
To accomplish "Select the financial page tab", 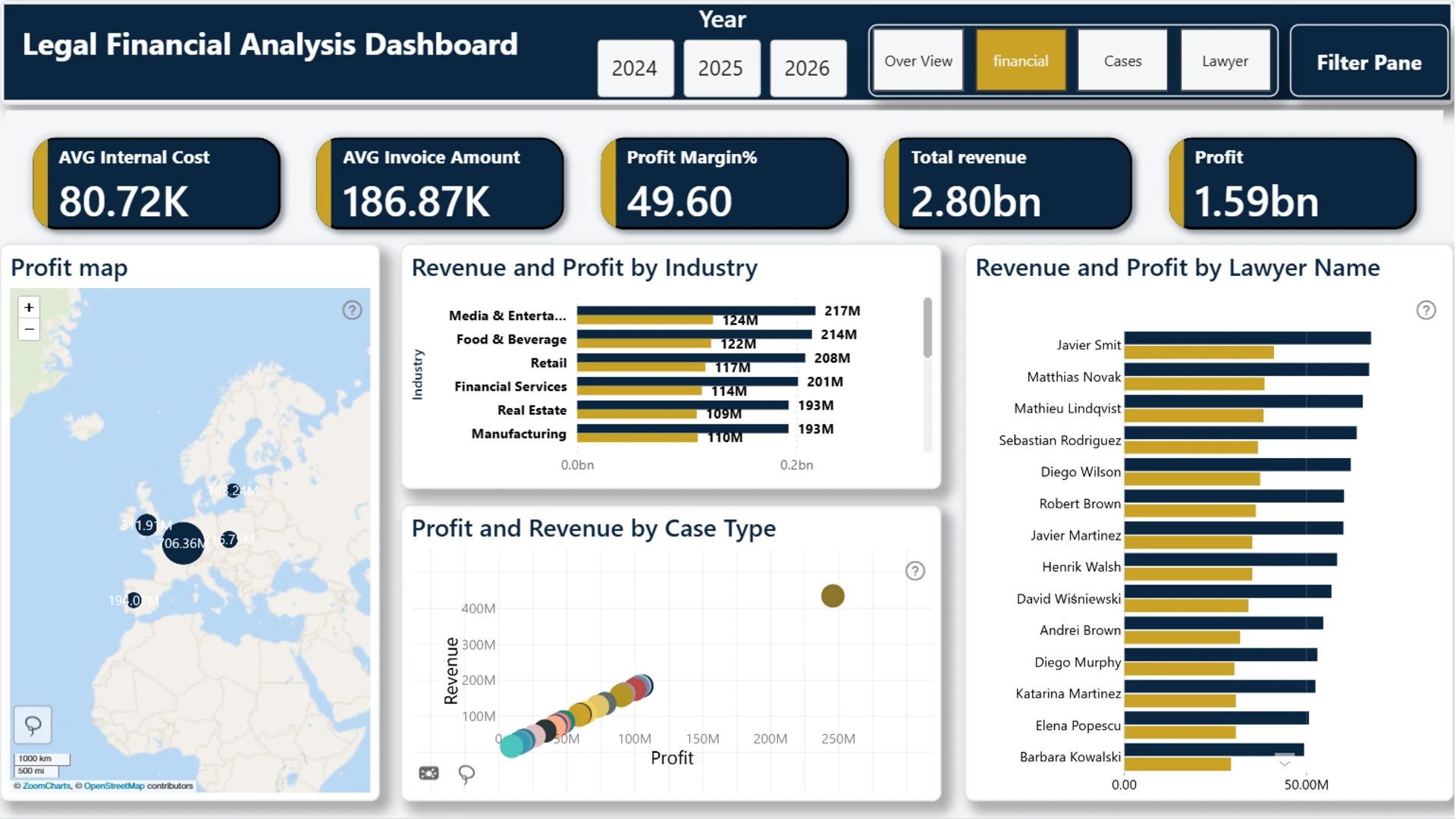I will [1021, 61].
